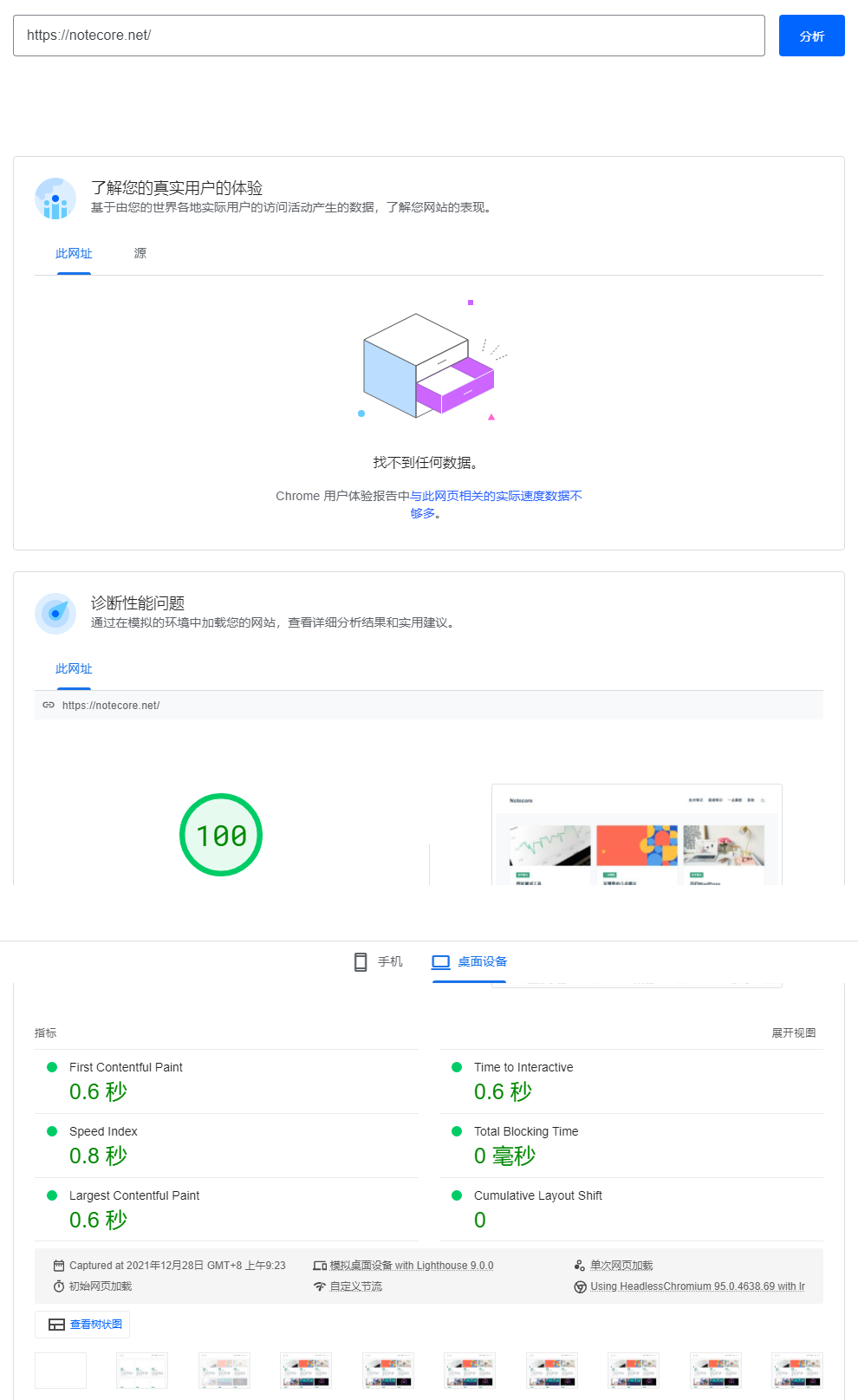Select the 此网址 tab under real user experience

tap(74, 253)
